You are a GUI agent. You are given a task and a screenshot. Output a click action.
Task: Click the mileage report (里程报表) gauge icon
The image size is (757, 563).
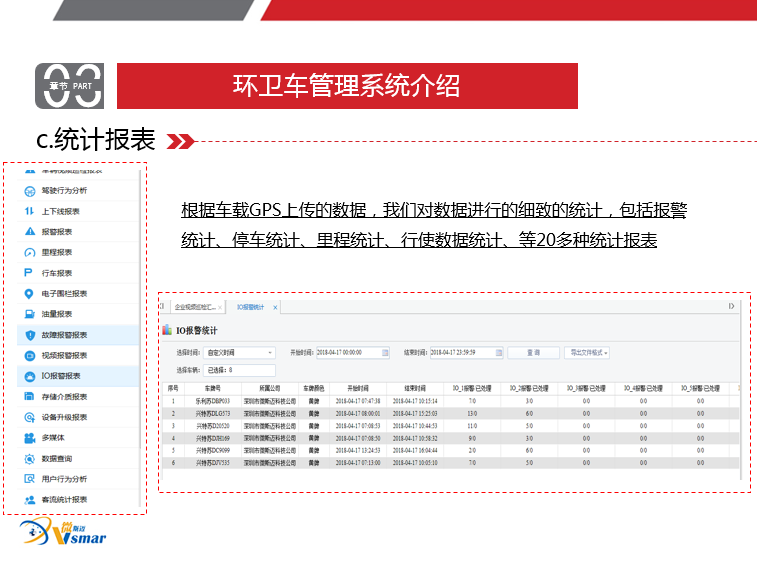coord(29,252)
